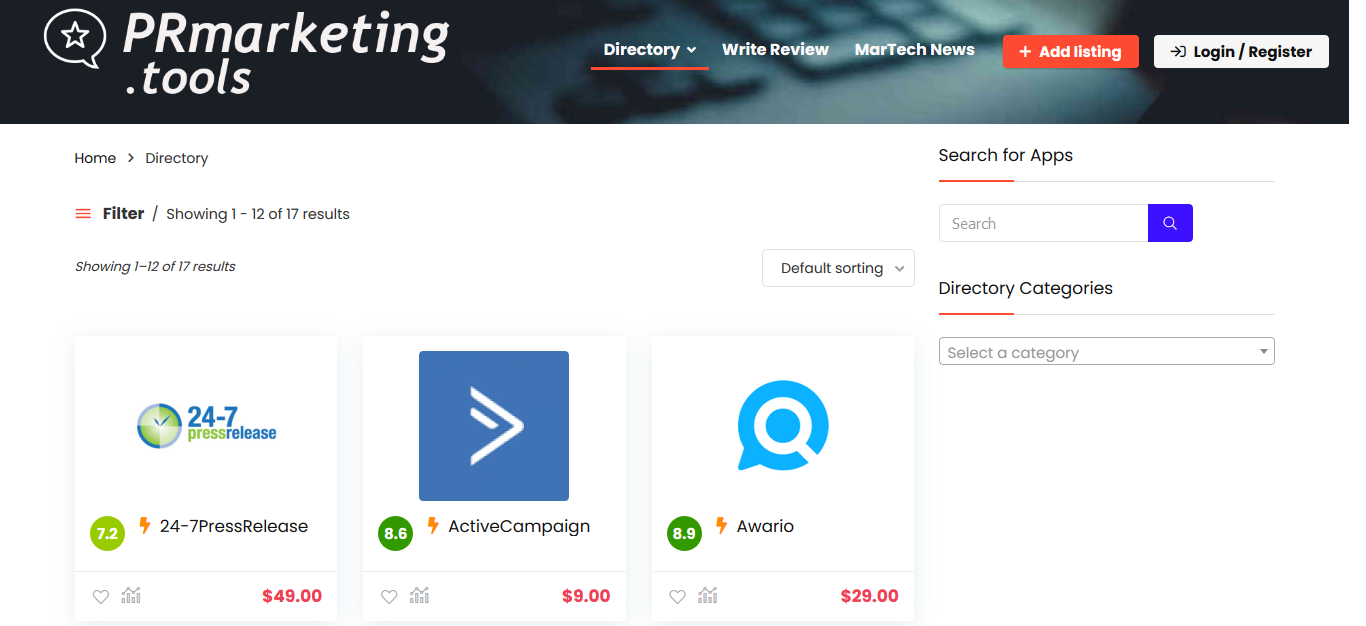Click lightning bolt icon beside ActiveCampaign

(433, 525)
